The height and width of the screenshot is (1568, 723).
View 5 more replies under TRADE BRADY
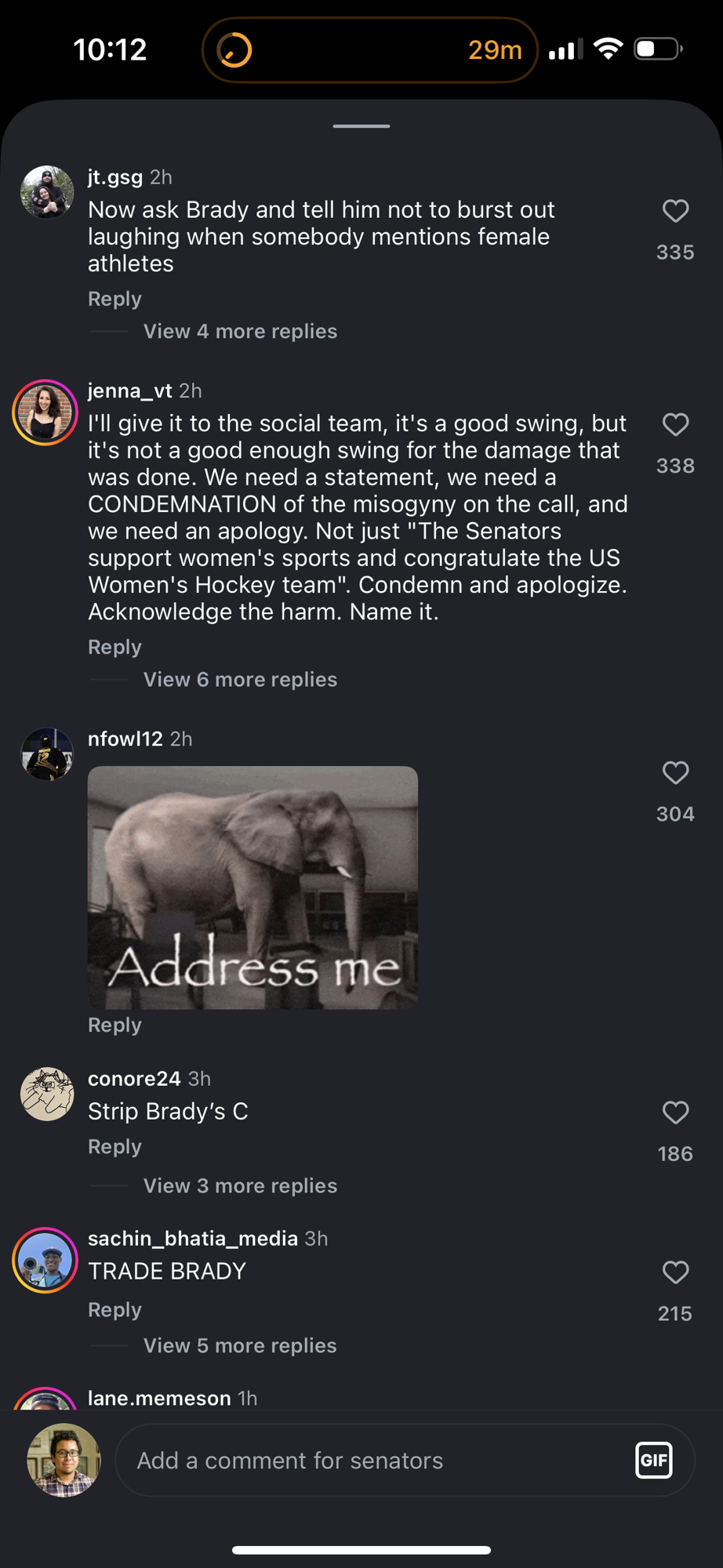[240, 1345]
